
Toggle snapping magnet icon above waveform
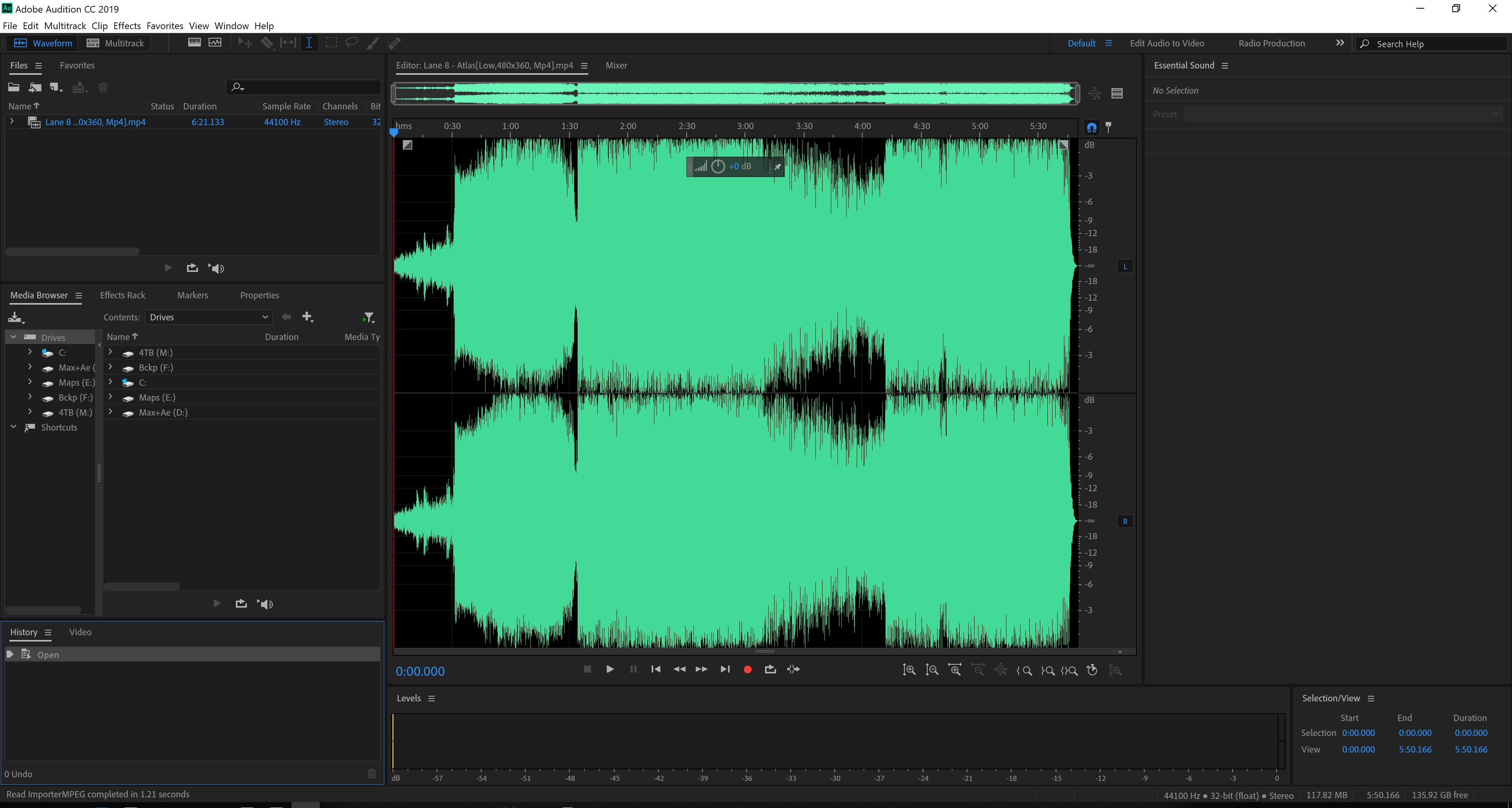tap(1091, 127)
